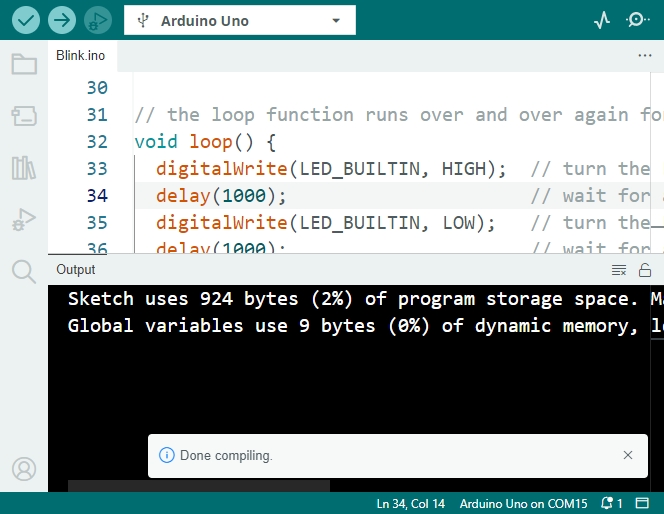Toggle the Output scroll lock
Screen dimensions: 664x514
click(x=645, y=270)
